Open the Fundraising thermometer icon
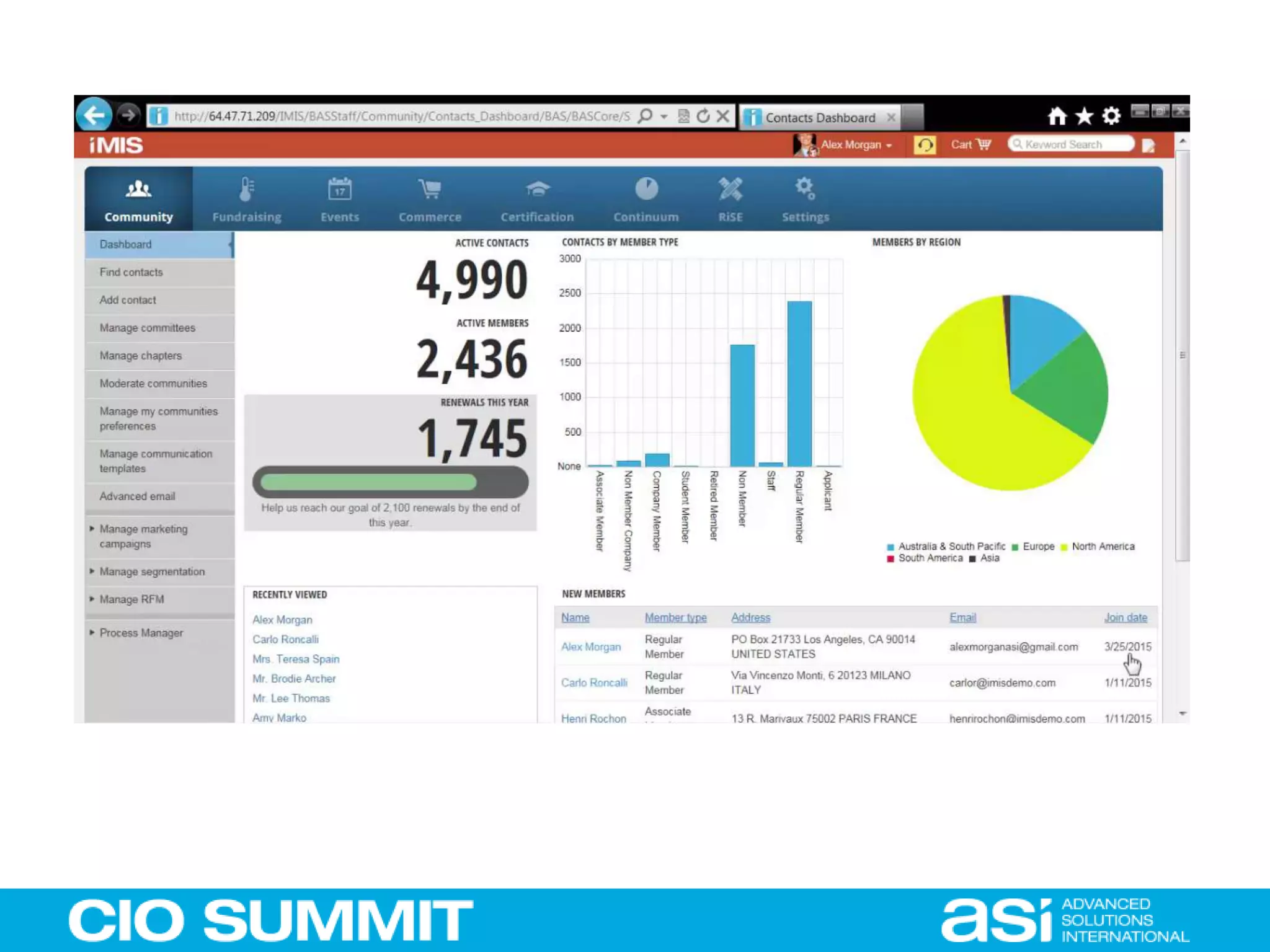Image resolution: width=1270 pixels, height=952 pixels. [246, 190]
